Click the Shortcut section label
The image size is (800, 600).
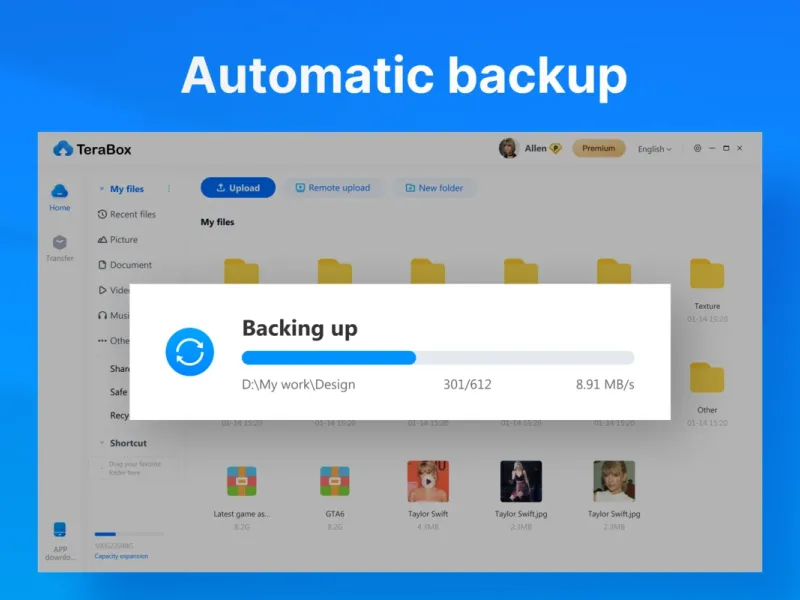[128, 443]
